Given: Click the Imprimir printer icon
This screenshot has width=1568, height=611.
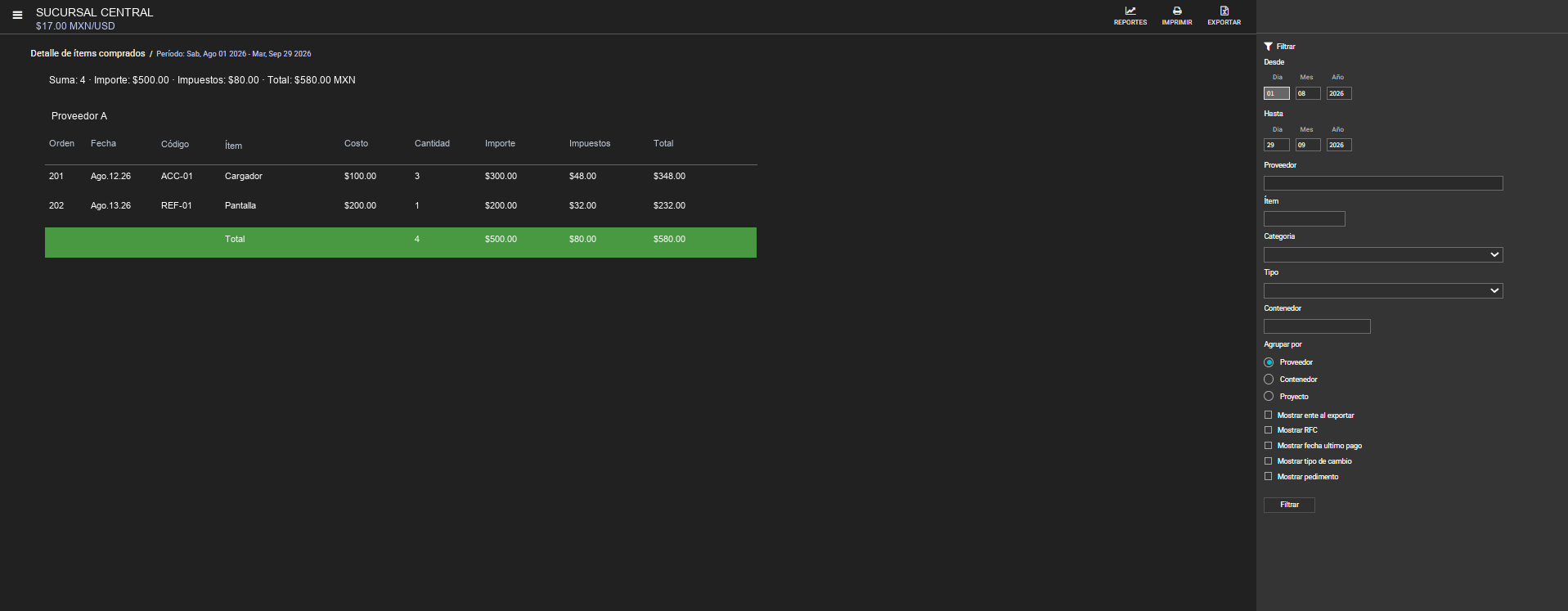Looking at the screenshot, I should tap(1177, 11).
